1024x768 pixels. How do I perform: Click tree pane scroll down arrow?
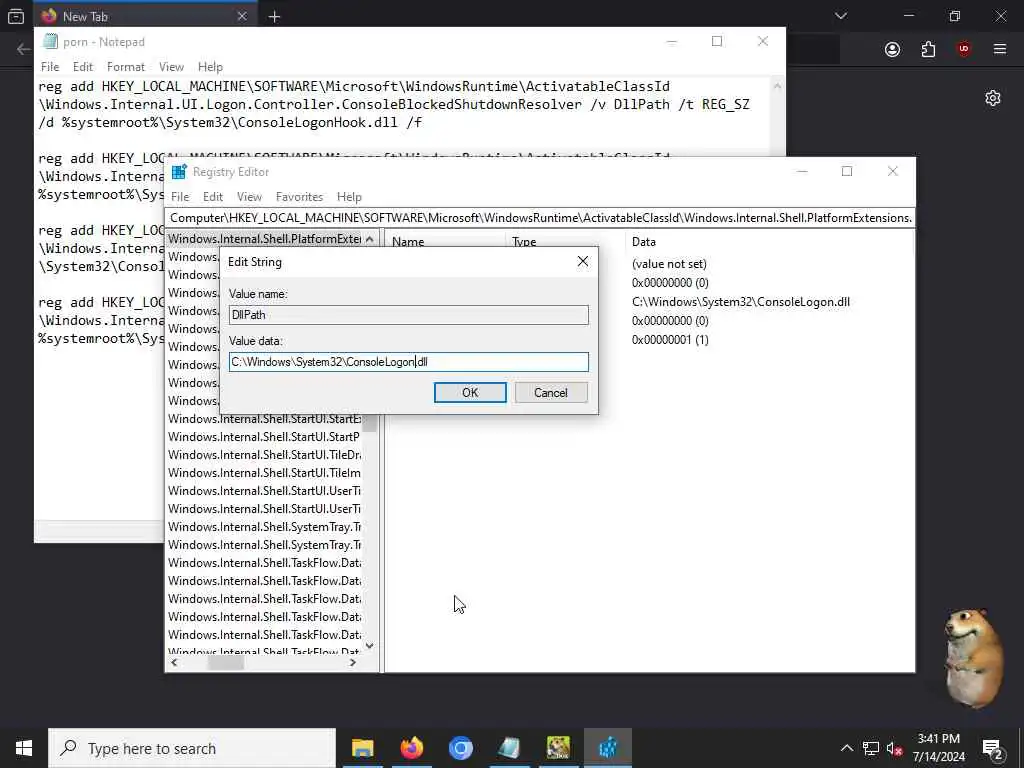[x=370, y=646]
